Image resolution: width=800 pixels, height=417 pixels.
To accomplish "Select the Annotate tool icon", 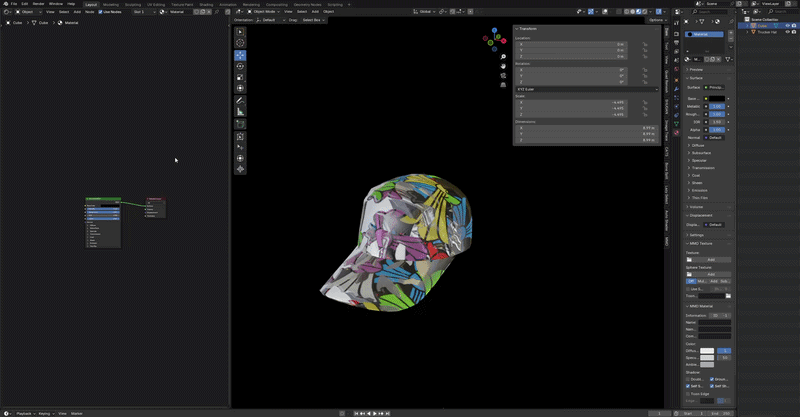I will (240, 101).
